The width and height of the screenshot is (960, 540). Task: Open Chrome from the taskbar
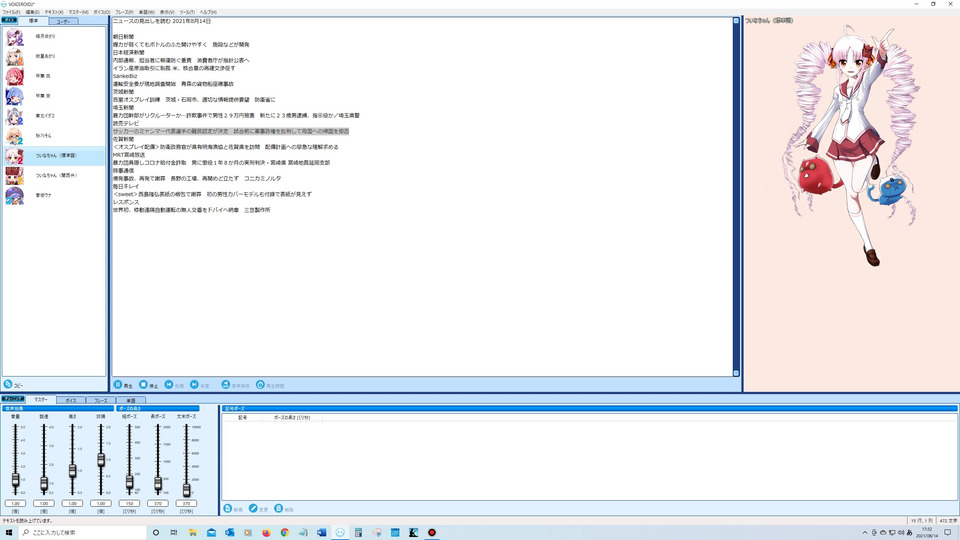click(x=285, y=533)
